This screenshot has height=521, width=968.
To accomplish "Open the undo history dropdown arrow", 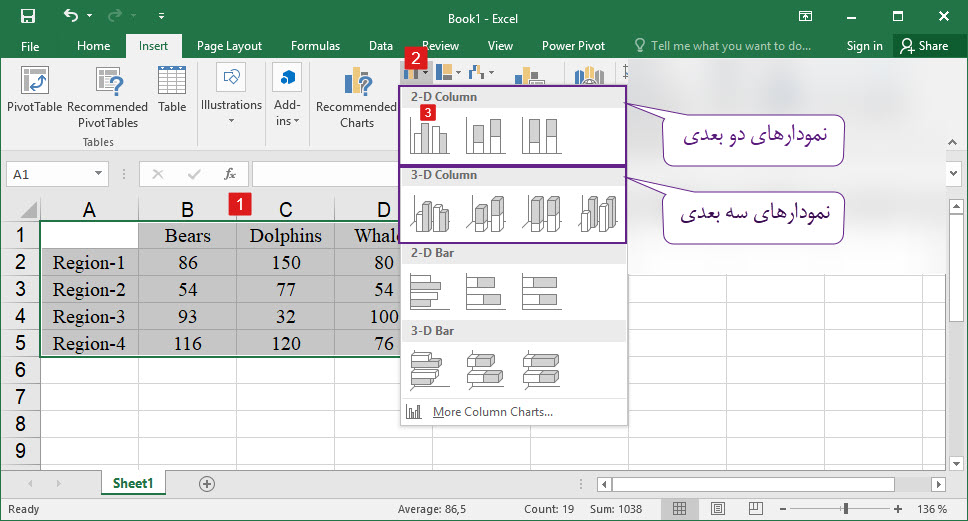I will point(90,15).
